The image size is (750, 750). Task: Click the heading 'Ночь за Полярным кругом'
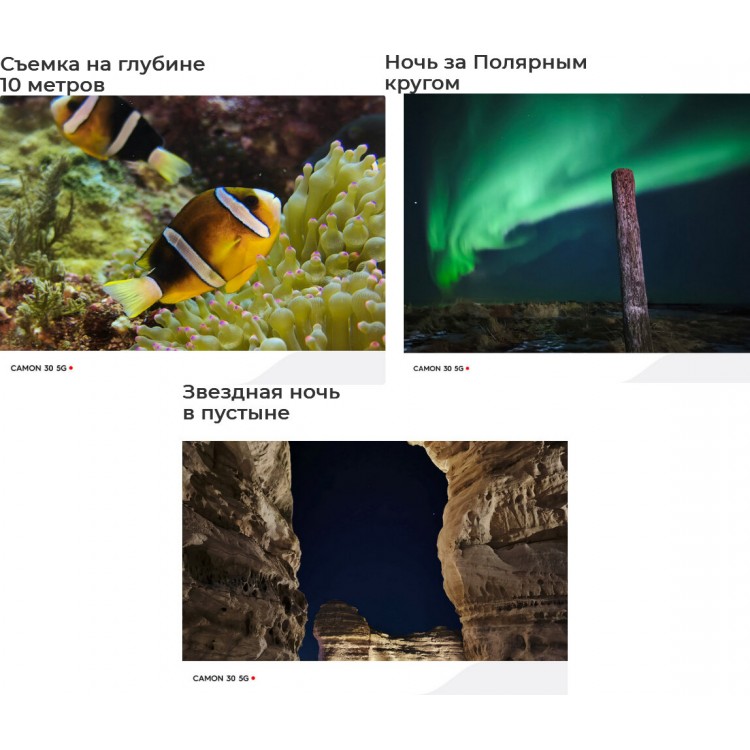[486, 72]
